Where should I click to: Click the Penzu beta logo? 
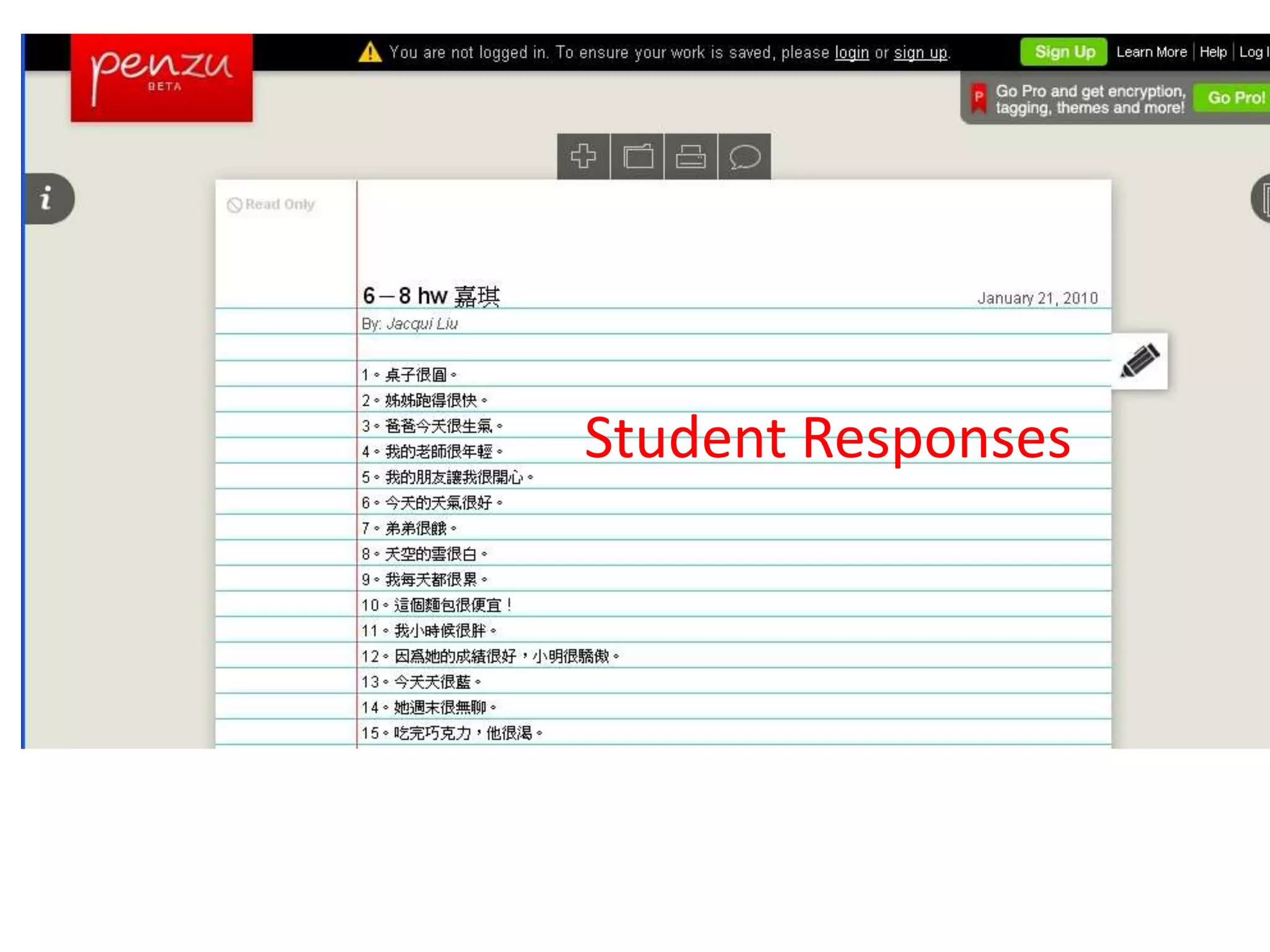[162, 77]
